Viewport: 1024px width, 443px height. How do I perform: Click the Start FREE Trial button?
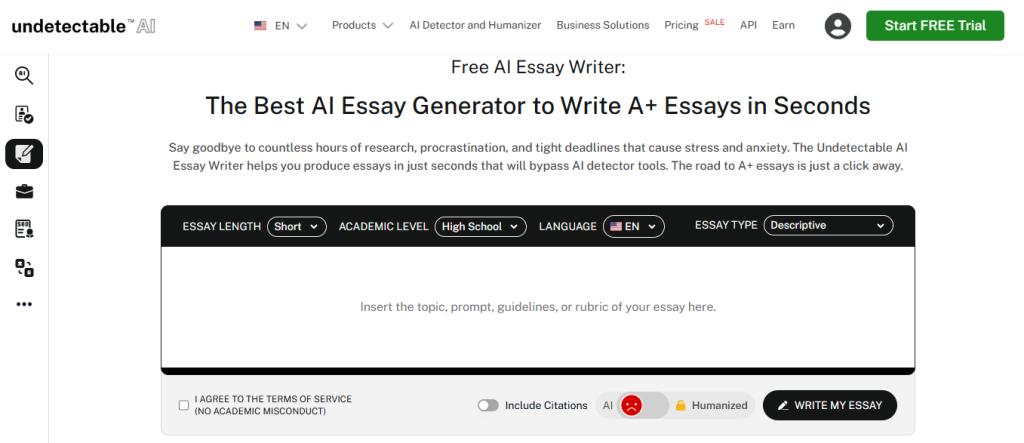pyautogui.click(x=935, y=25)
